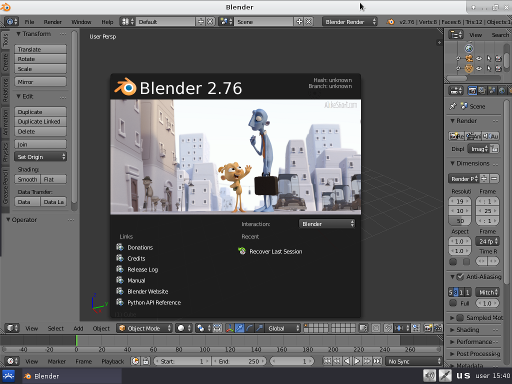Select 8 anti-aliasing samples
The image size is (512, 384).
pos(456,292)
